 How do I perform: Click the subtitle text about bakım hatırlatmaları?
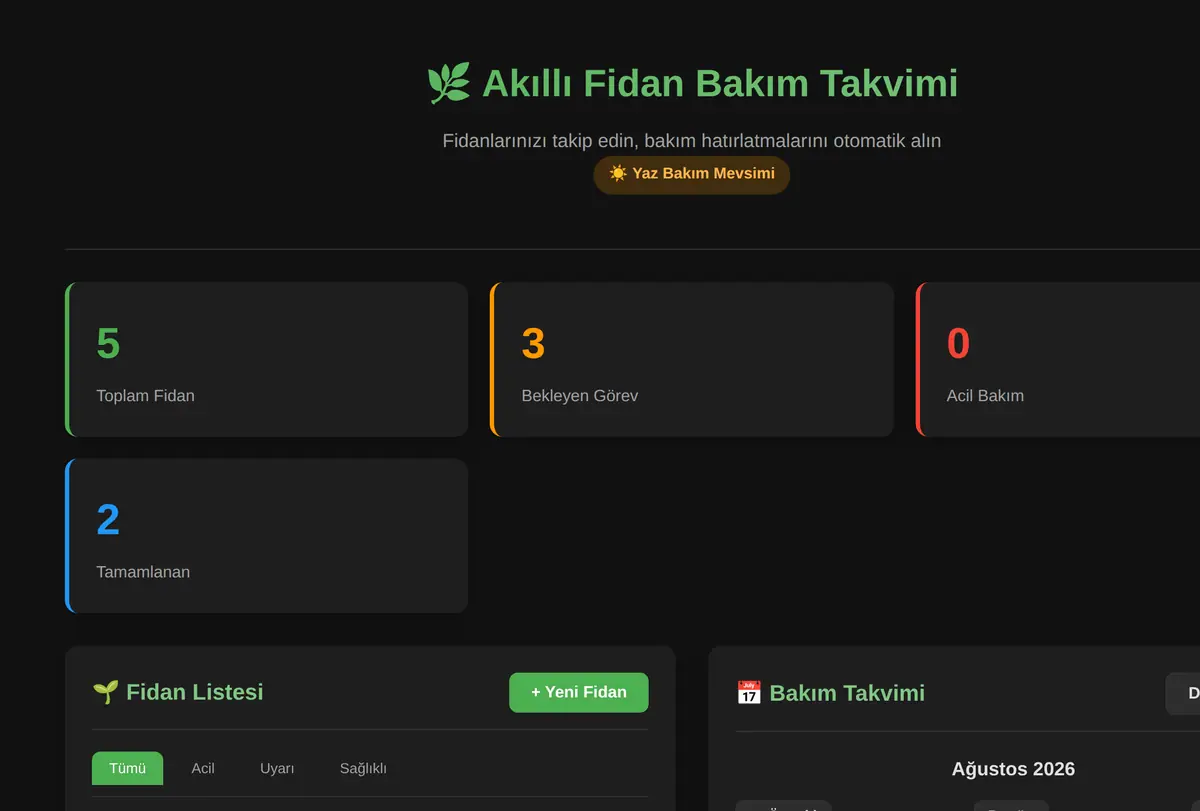click(692, 141)
